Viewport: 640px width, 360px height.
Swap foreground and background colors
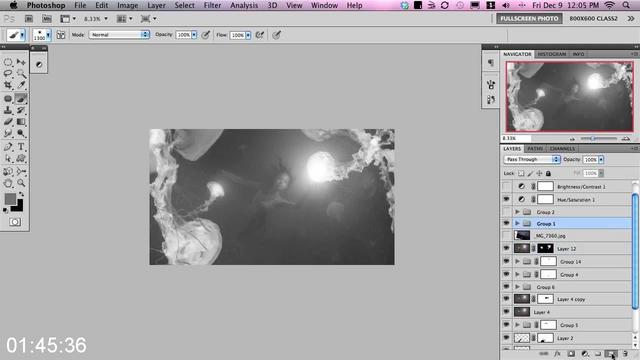(x=21, y=195)
